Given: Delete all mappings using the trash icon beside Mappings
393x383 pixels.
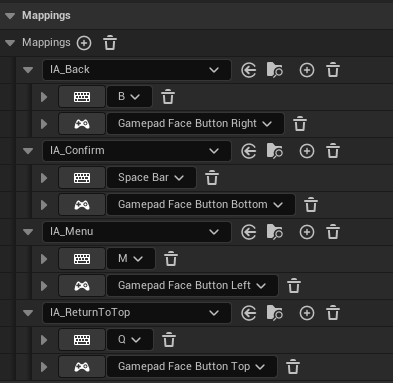Looking at the screenshot, I should (x=110, y=43).
